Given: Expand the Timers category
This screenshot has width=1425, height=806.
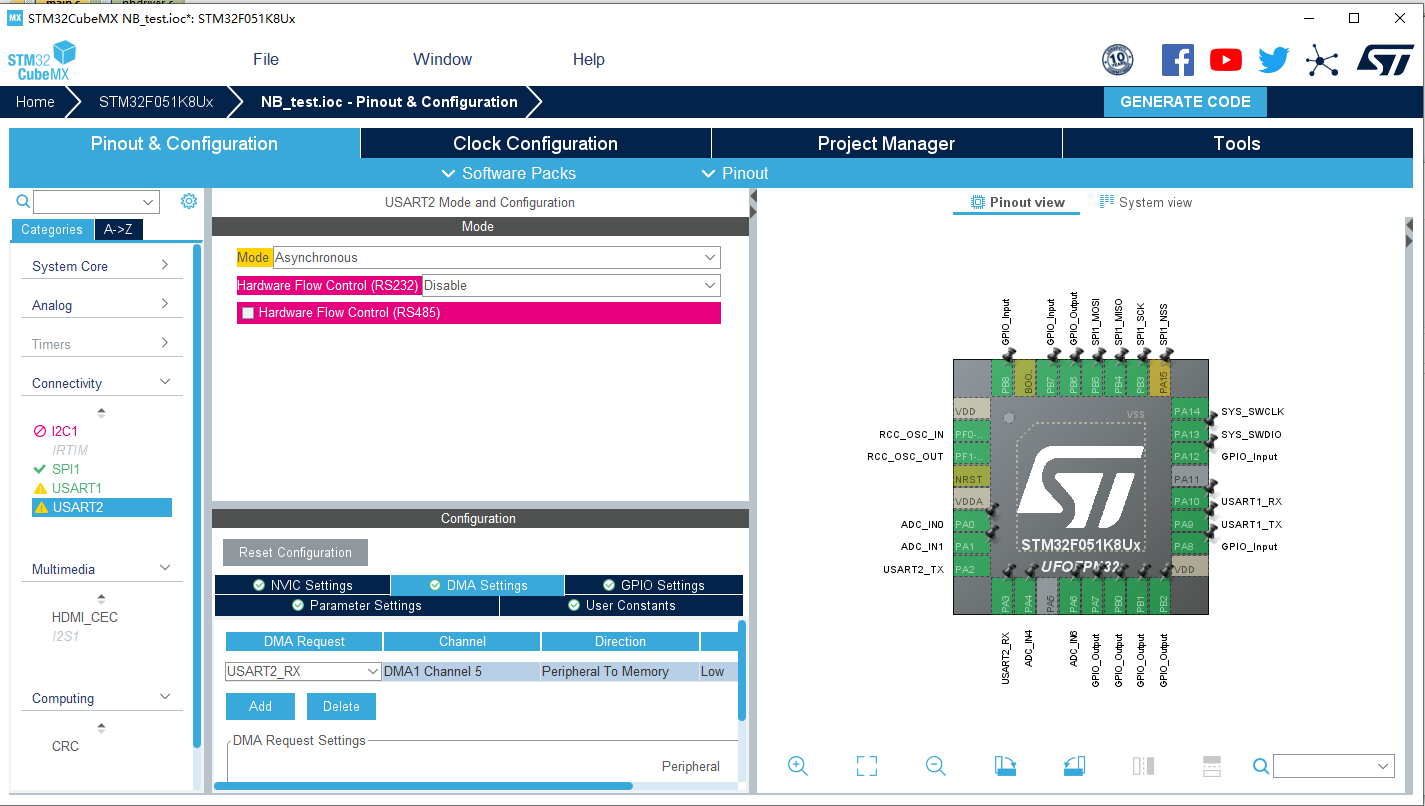Looking at the screenshot, I should [102, 344].
